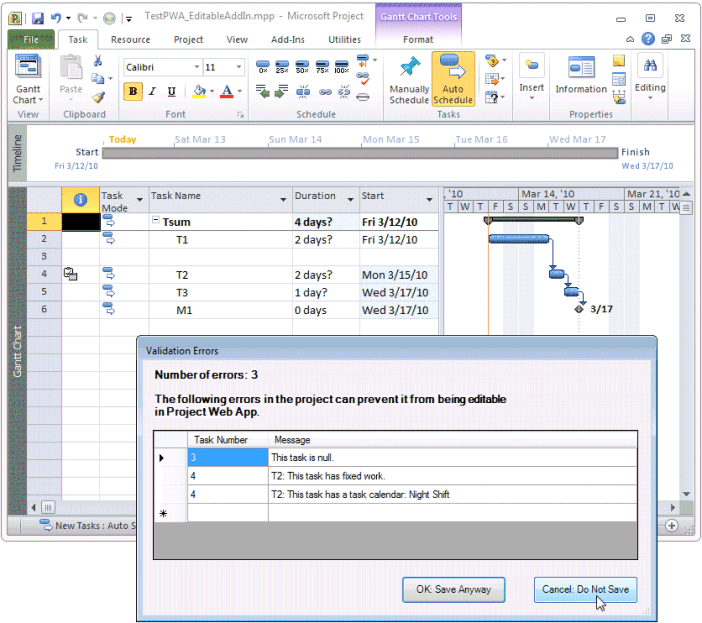Mark task 0% complete
The width and height of the screenshot is (702, 623).
[263, 67]
